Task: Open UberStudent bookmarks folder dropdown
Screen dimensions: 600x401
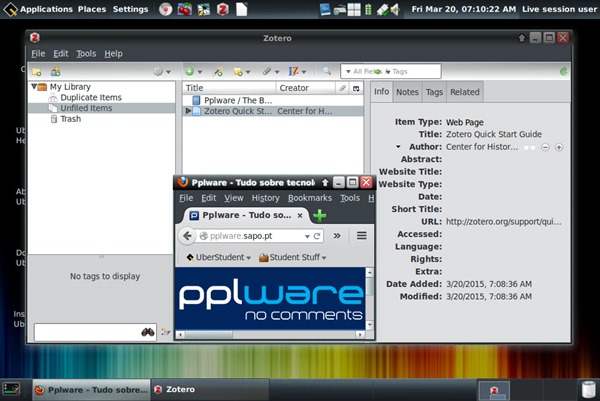Action: tap(218, 258)
